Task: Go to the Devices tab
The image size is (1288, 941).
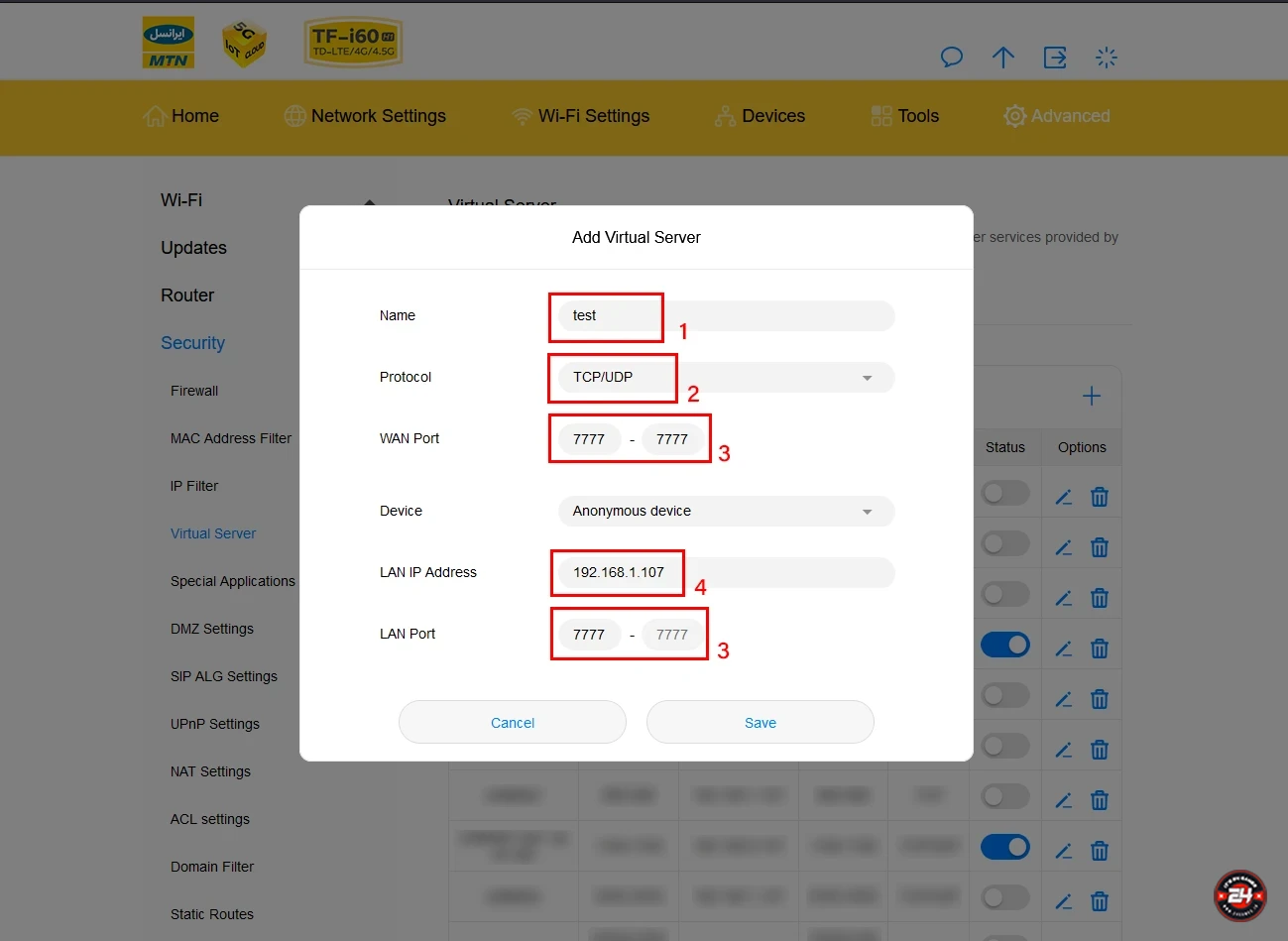Action: coord(760,116)
